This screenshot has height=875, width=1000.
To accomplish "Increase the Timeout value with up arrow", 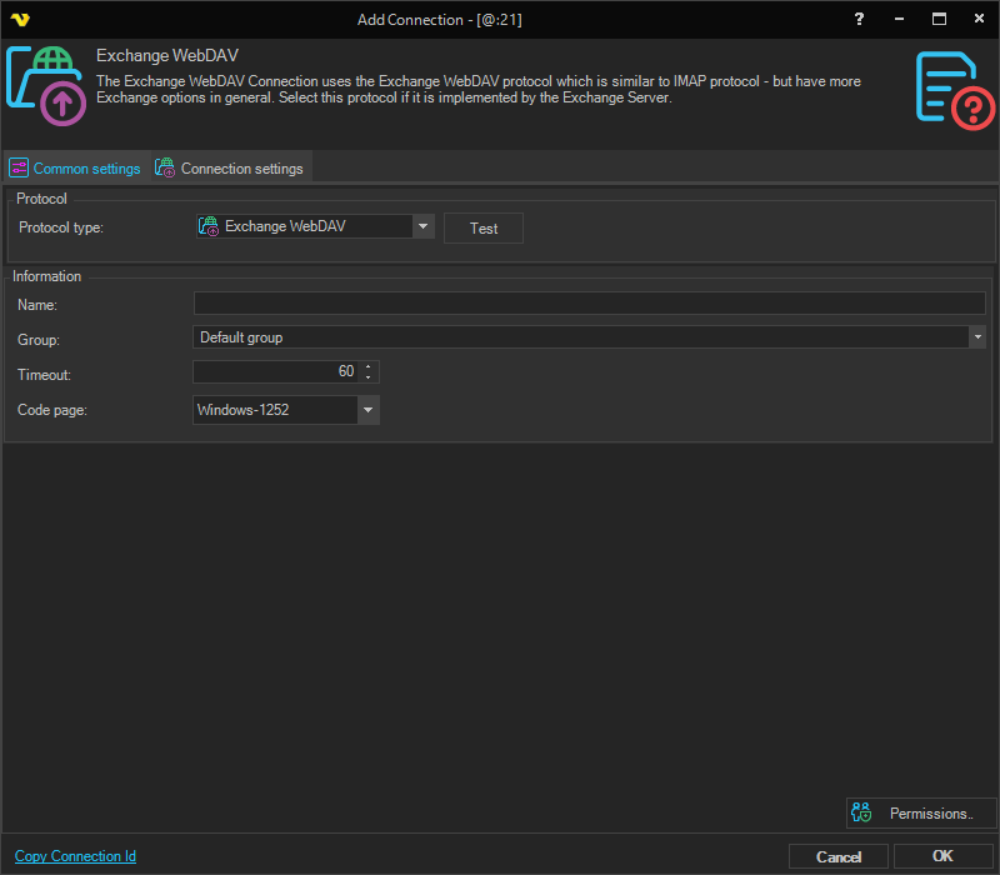I will point(368,367).
